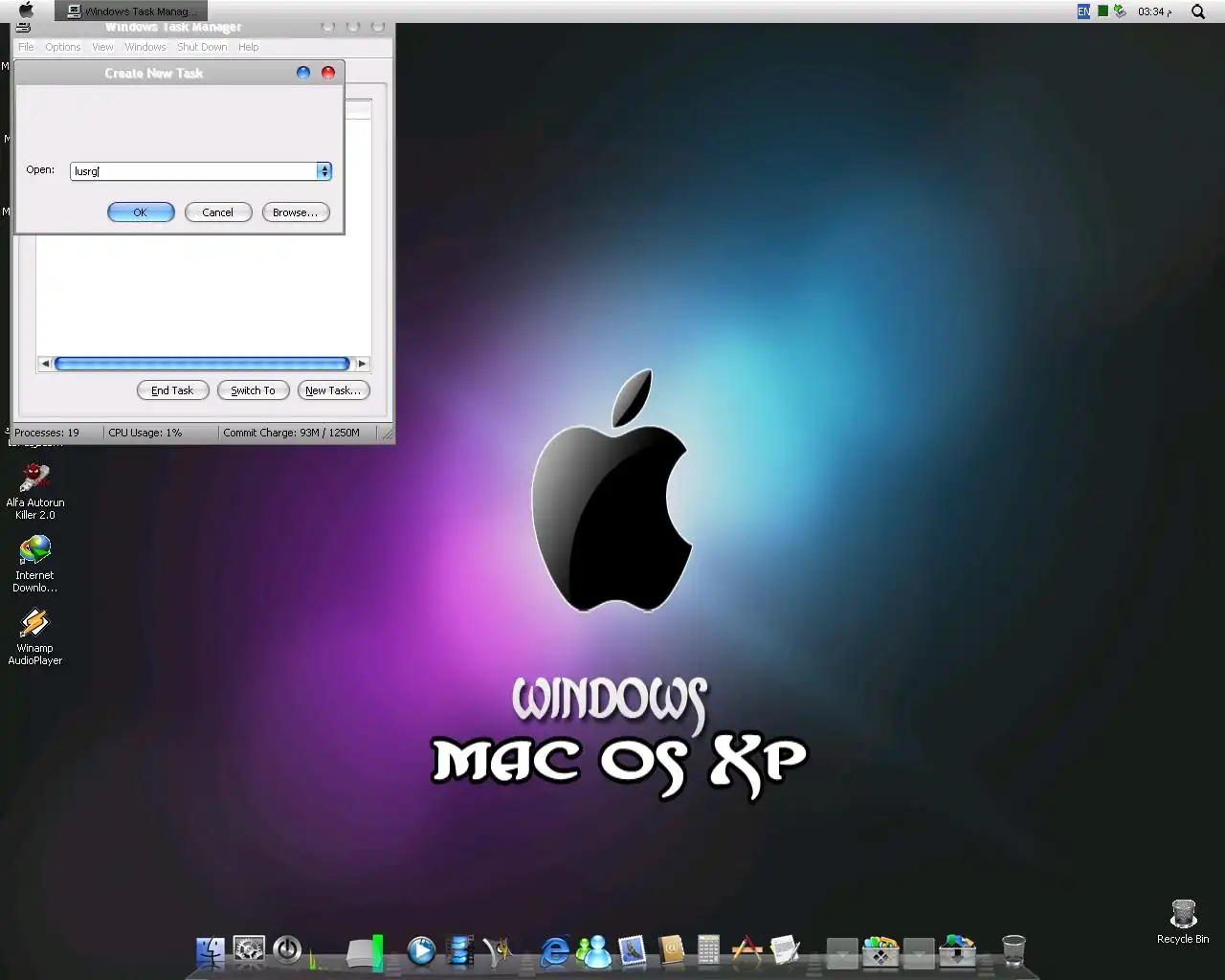Open the TextEdit notepad dock icon

pos(785,950)
